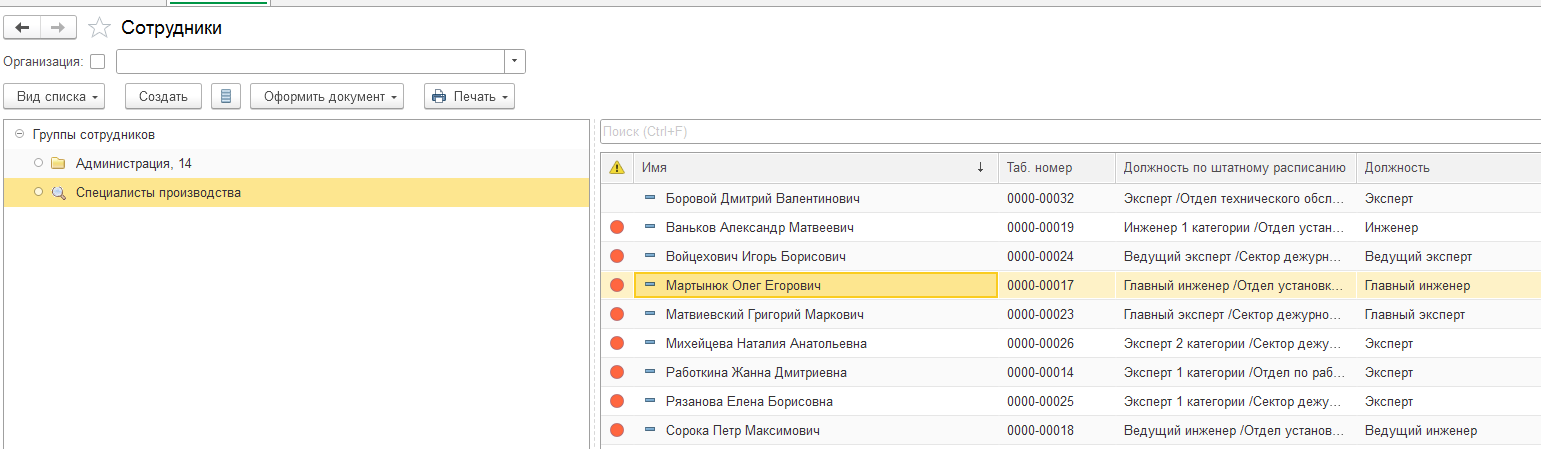
Task: Add Сотрудники page to favorites star
Action: [x=99, y=28]
